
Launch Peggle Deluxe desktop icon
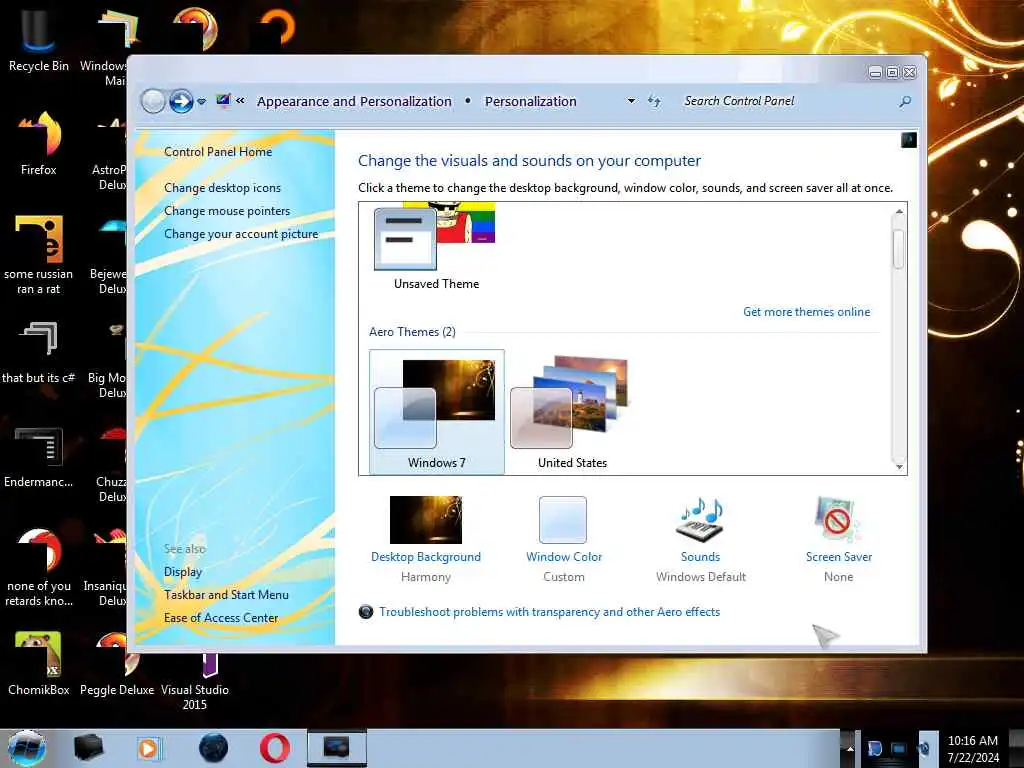pyautogui.click(x=116, y=664)
